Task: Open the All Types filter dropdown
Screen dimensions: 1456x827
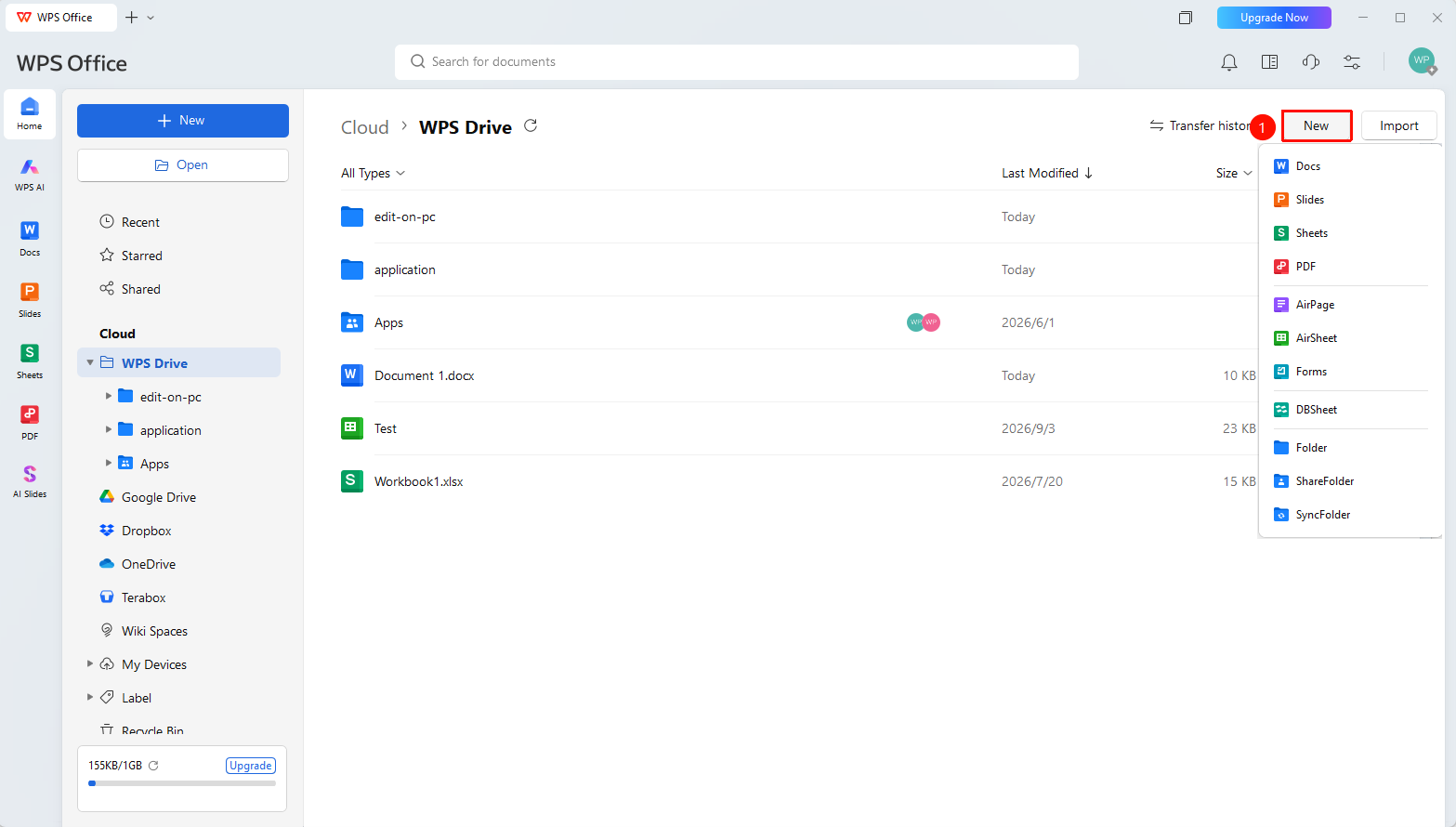Action: tap(373, 173)
